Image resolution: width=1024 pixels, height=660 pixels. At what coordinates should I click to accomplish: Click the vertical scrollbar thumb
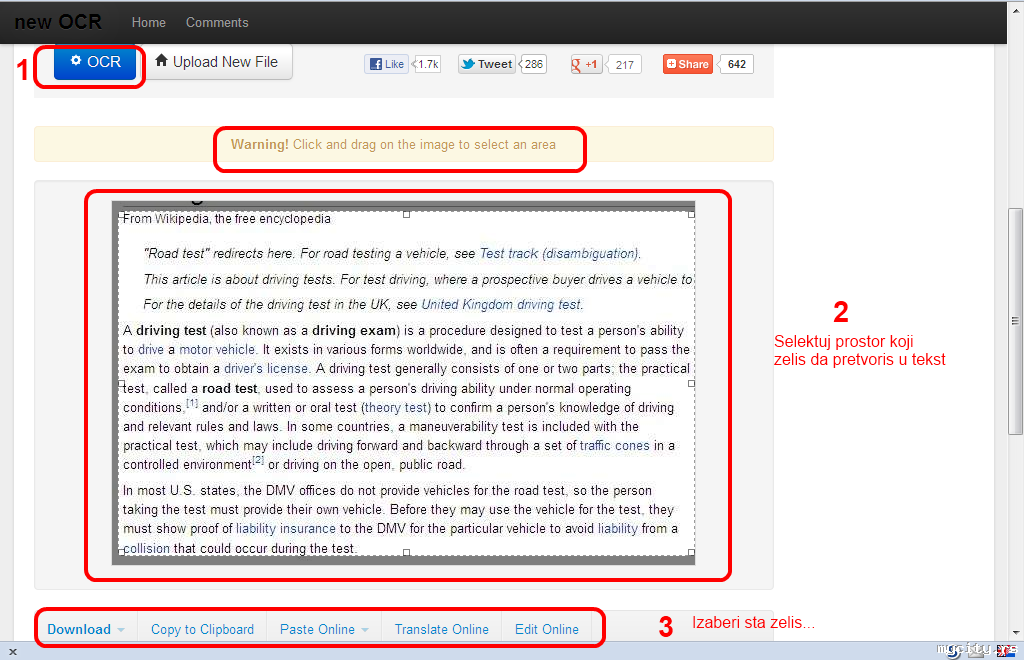click(1015, 321)
